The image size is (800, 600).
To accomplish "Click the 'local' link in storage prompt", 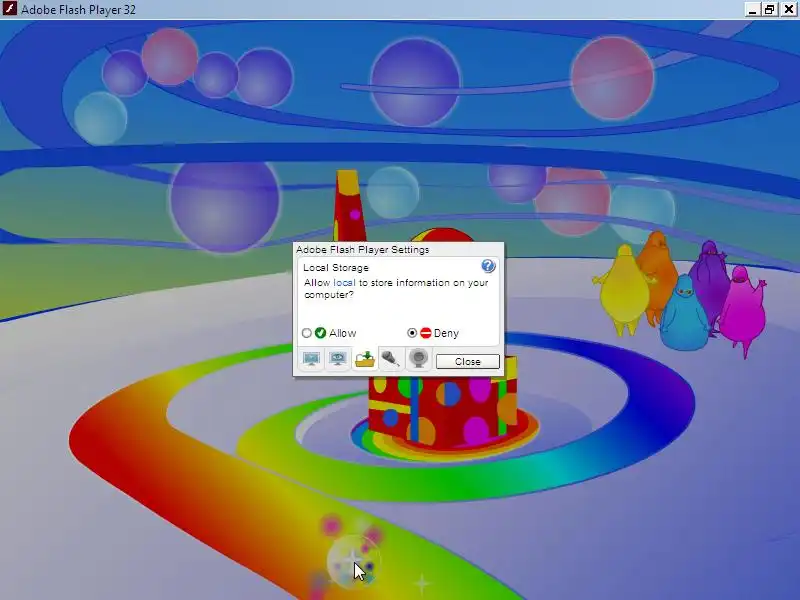I will 344,283.
